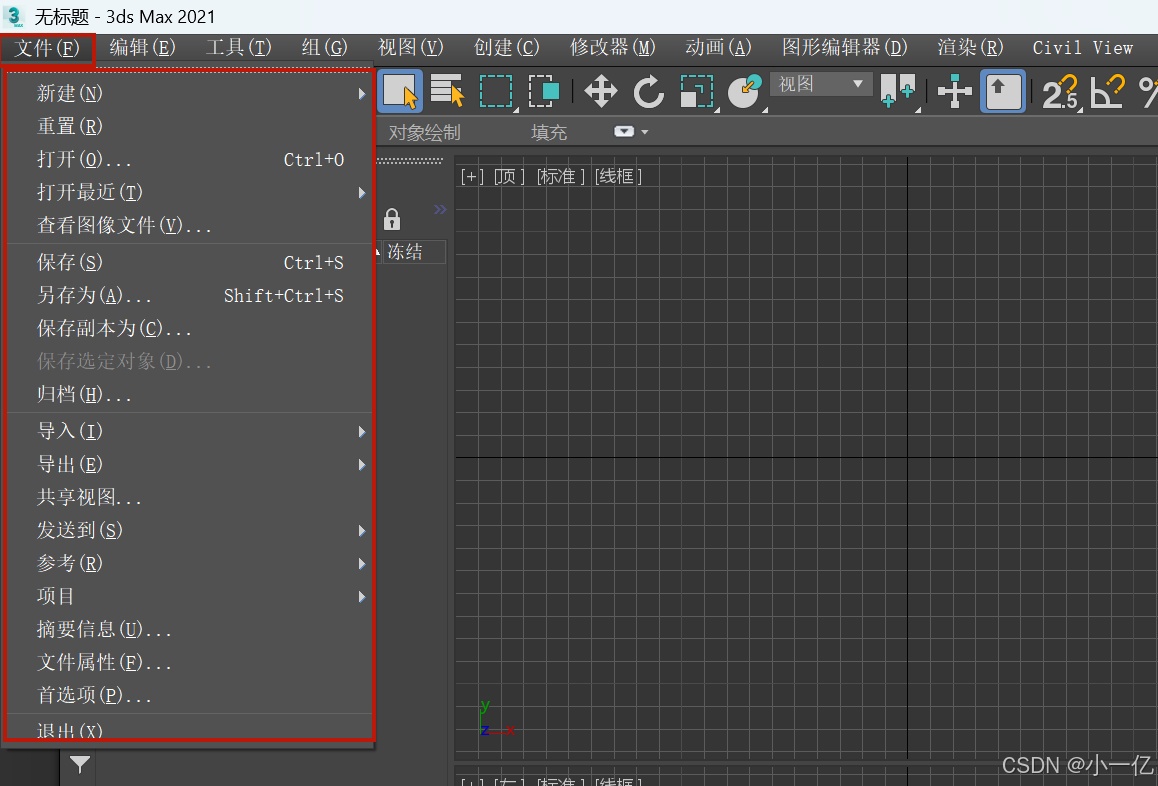Click the lock icon in scene explorer
1158x786 pixels.
pyautogui.click(x=392, y=219)
